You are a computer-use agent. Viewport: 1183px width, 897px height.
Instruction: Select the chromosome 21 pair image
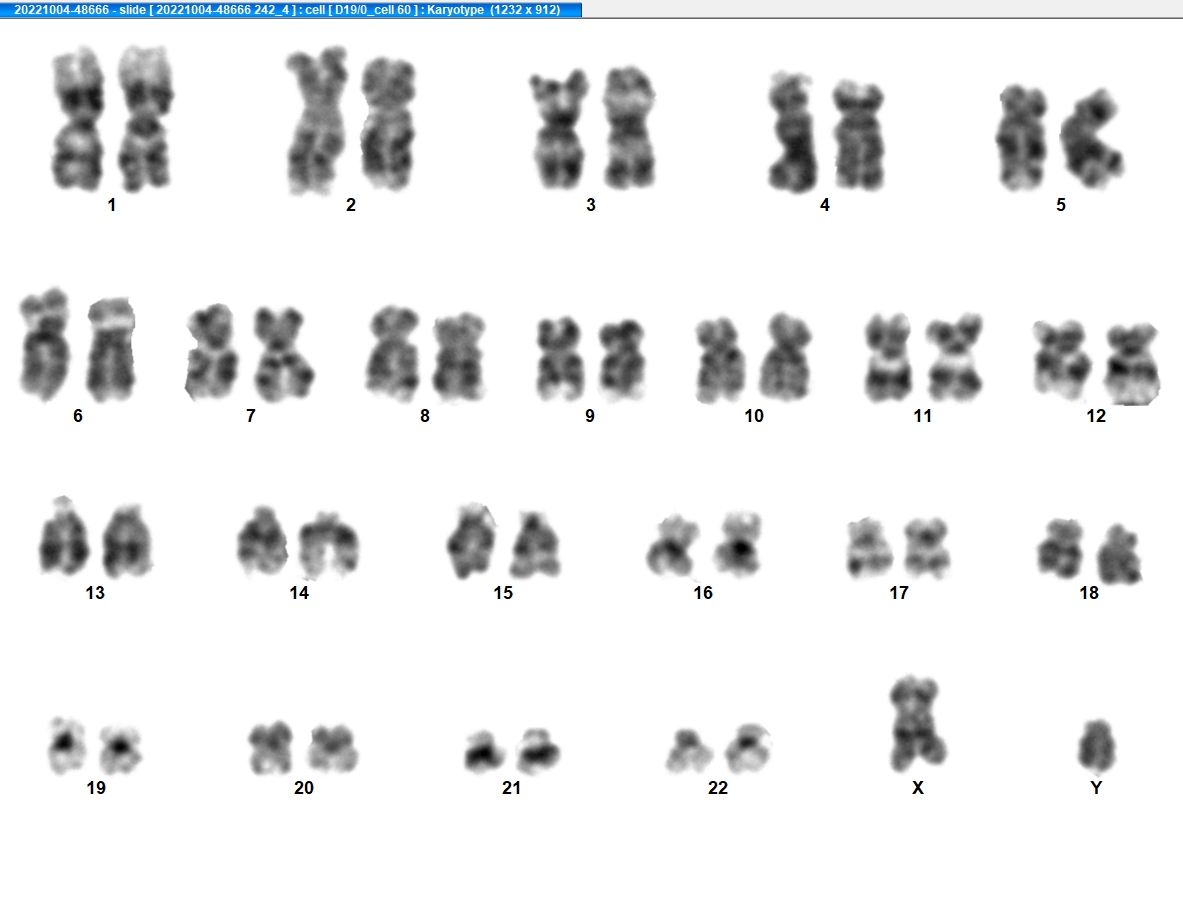click(512, 751)
